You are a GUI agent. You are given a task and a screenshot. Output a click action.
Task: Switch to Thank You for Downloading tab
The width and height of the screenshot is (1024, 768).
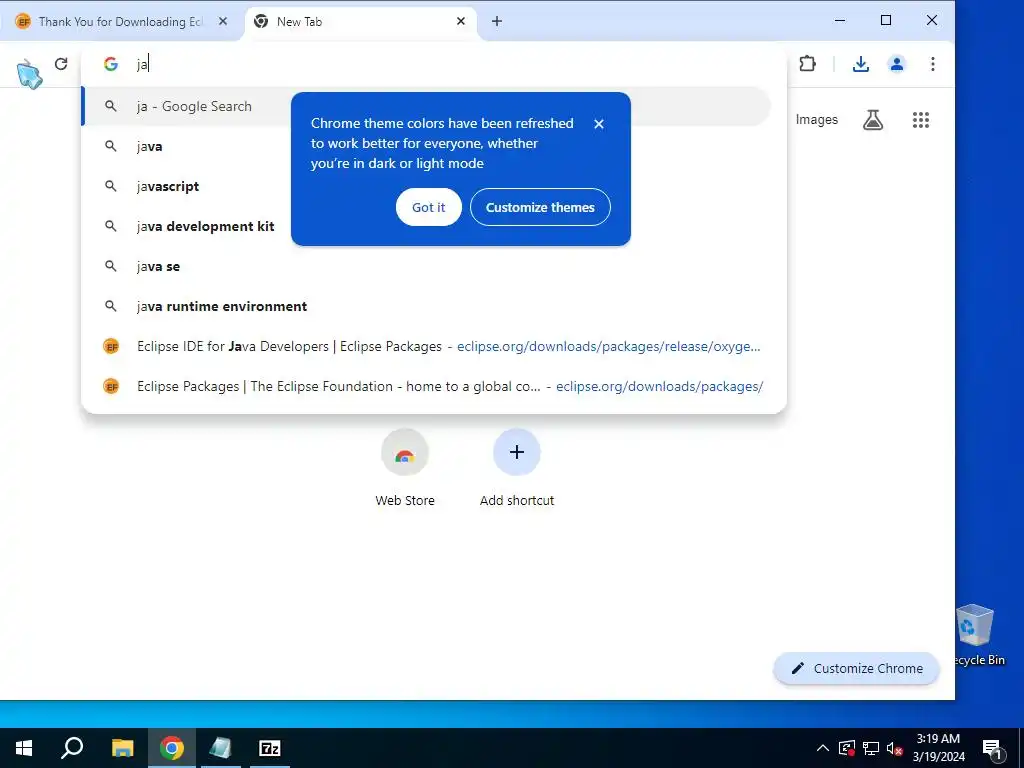121,22
